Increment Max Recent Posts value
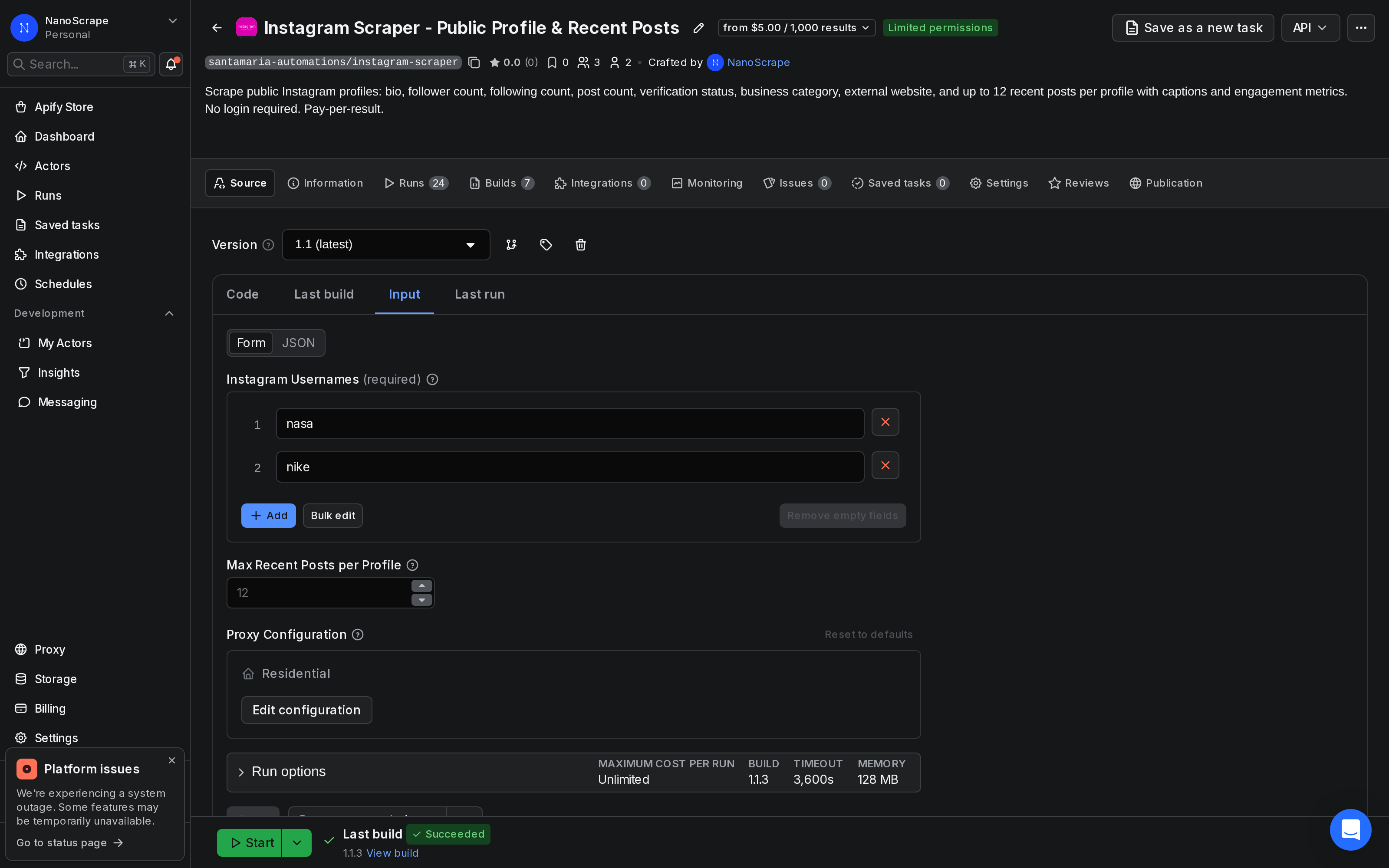 click(x=422, y=586)
